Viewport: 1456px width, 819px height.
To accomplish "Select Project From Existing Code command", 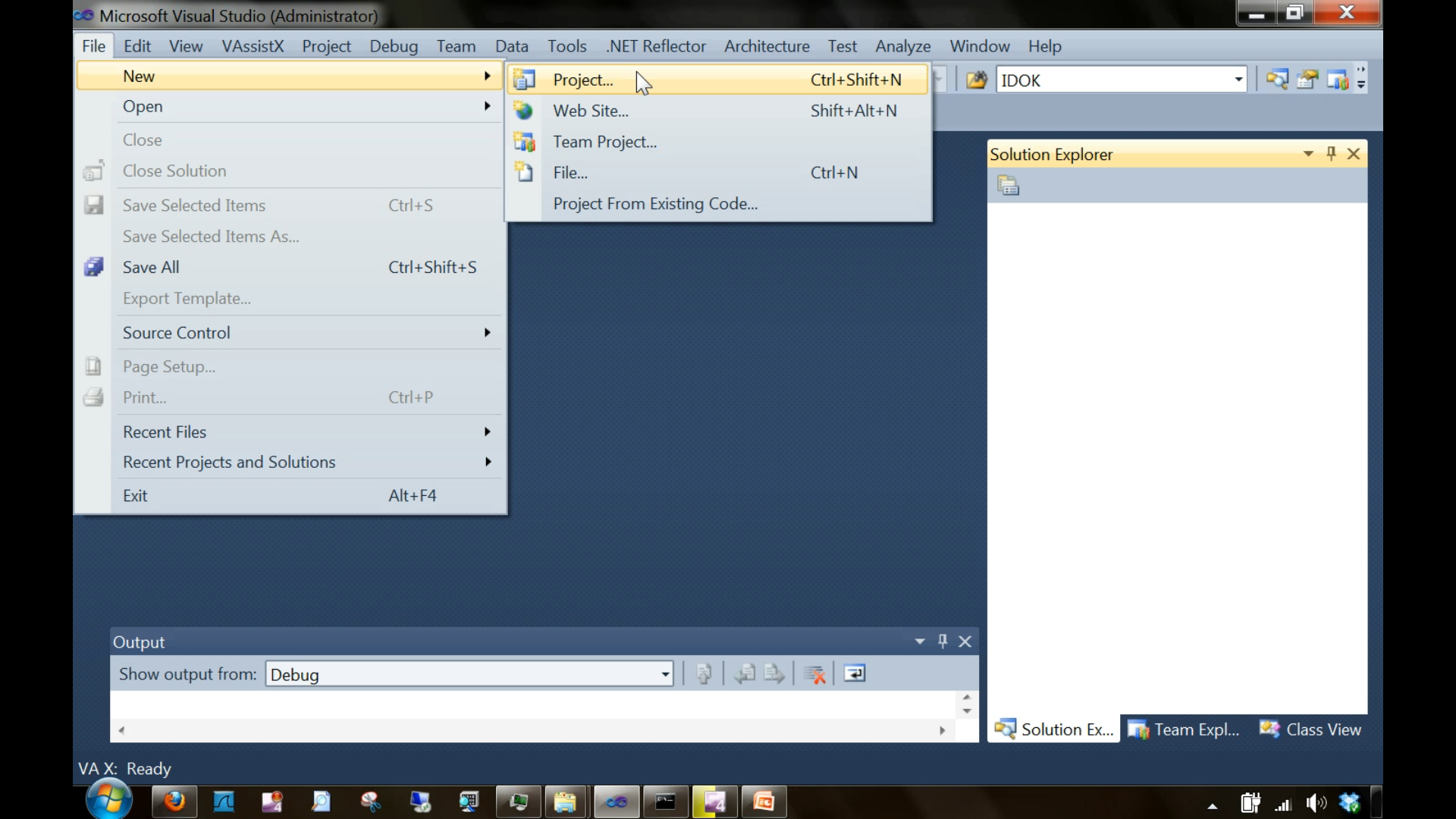I will point(655,203).
